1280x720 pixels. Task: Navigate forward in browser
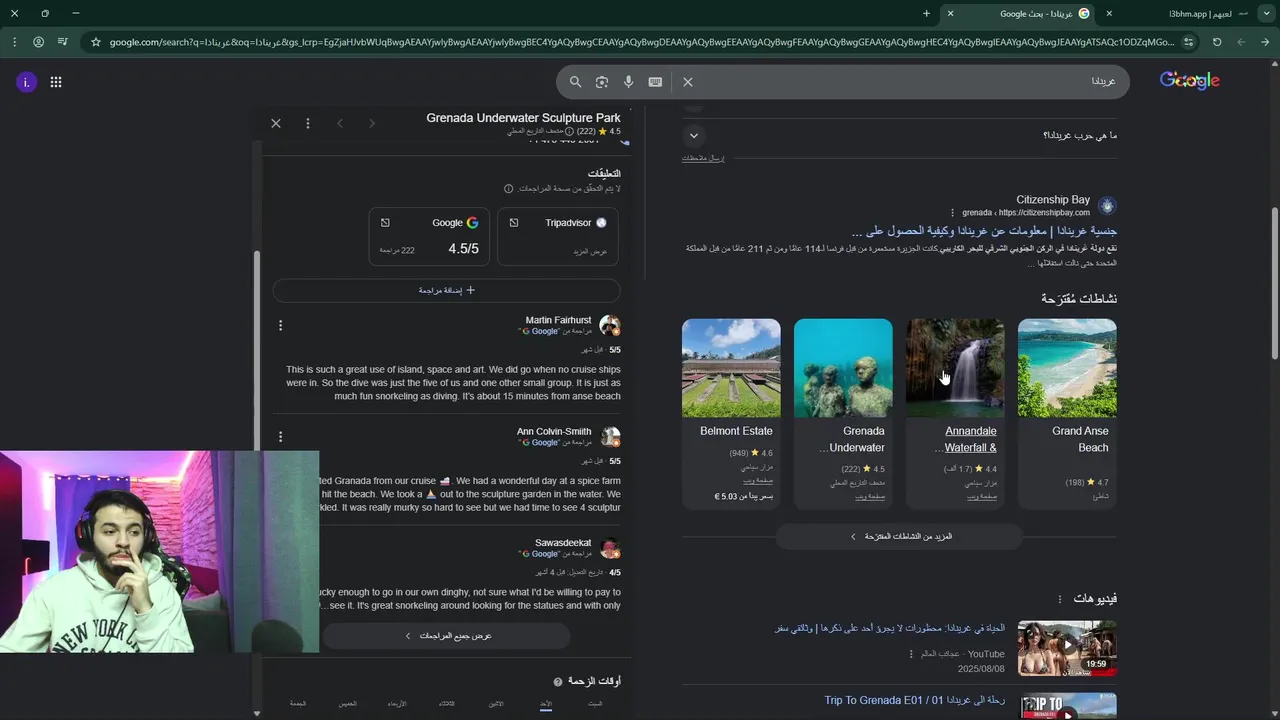[1241, 42]
